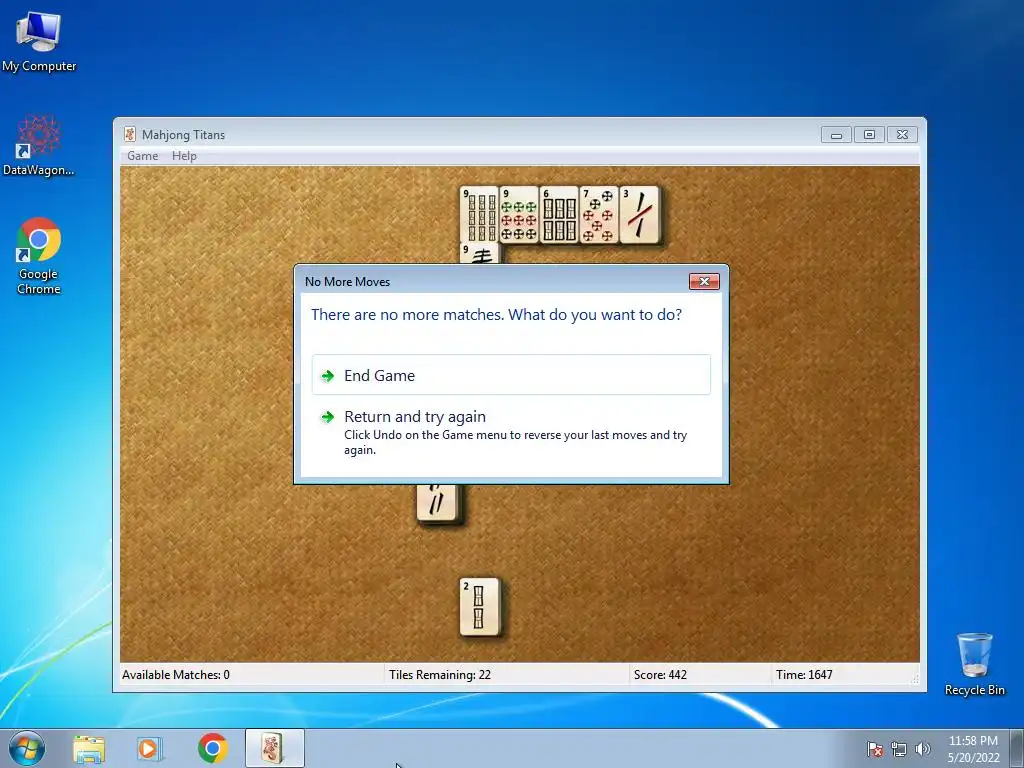Launch Windows Media Player from taskbar
The height and width of the screenshot is (768, 1024).
[149, 749]
